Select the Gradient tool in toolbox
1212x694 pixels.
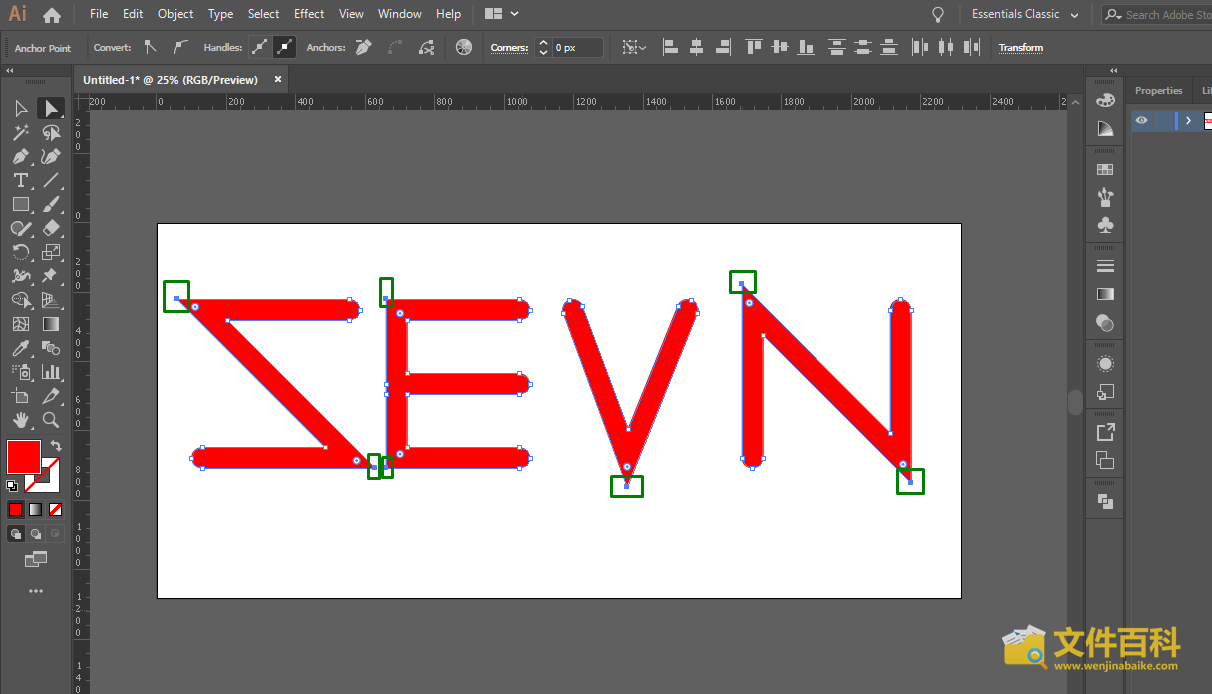51,324
